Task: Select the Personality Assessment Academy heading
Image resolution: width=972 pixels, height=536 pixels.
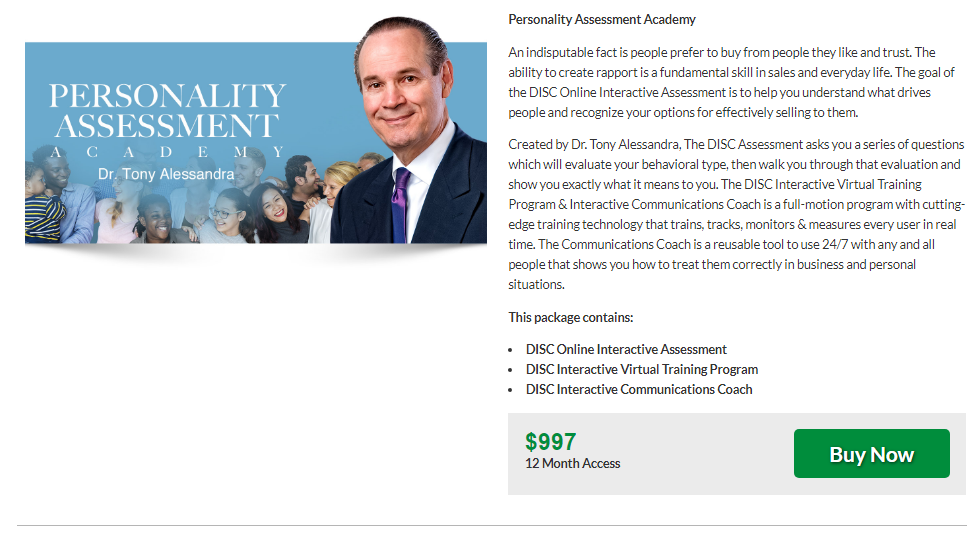Action: click(x=602, y=19)
